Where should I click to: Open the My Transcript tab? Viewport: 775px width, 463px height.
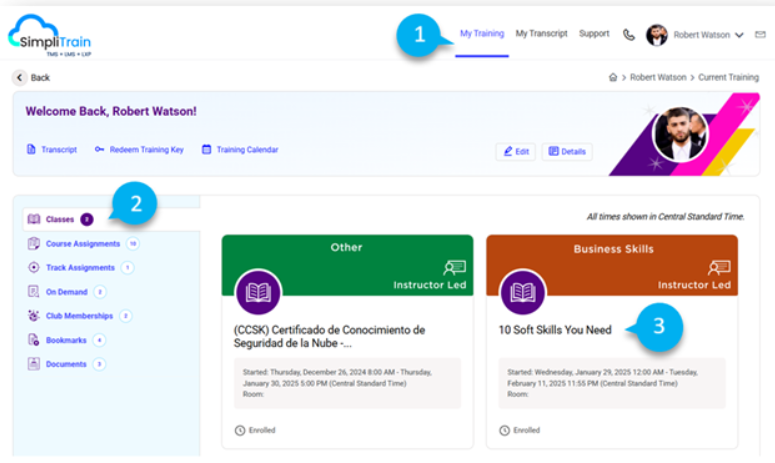click(x=541, y=34)
